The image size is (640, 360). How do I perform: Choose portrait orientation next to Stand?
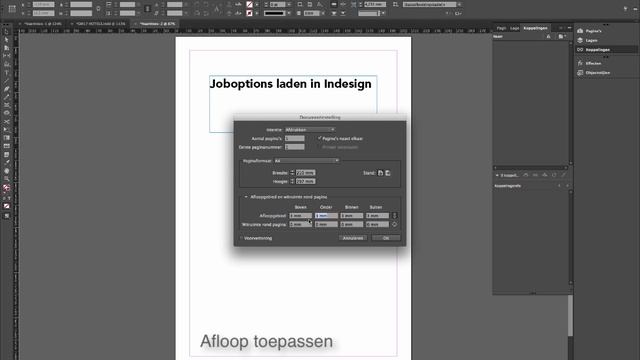pyautogui.click(x=380, y=173)
